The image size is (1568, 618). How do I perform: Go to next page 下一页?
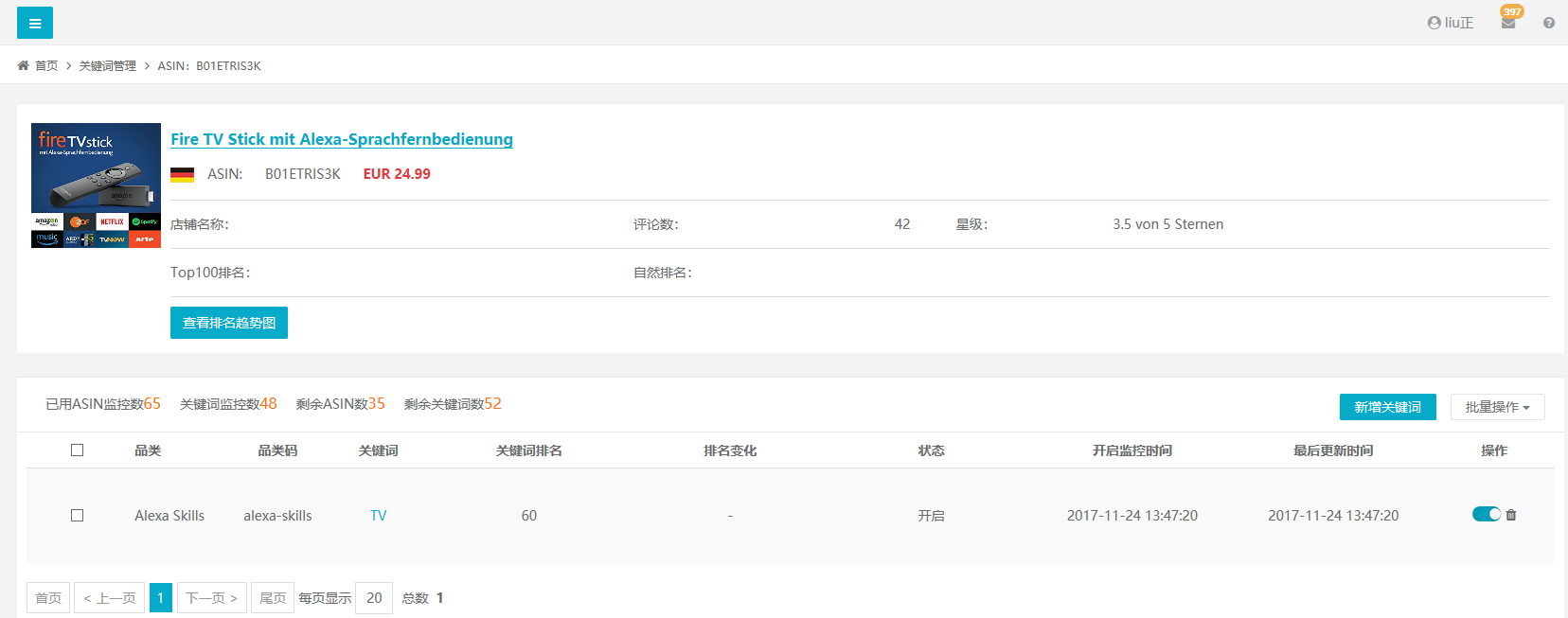pyautogui.click(x=212, y=598)
